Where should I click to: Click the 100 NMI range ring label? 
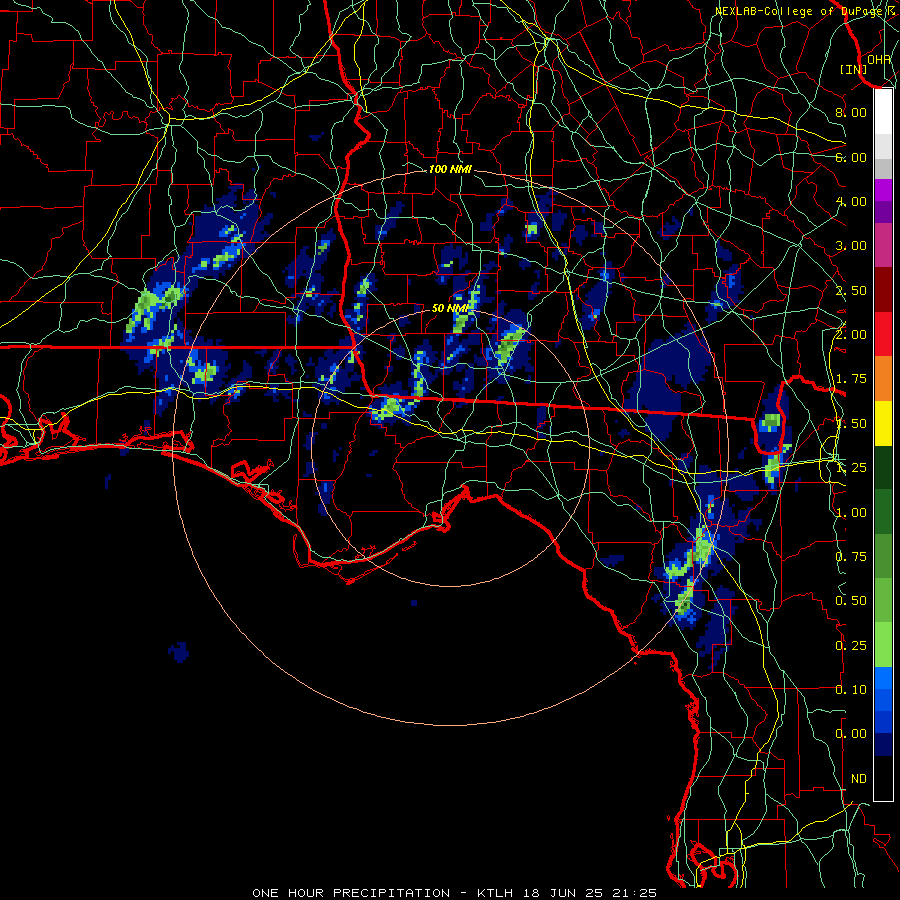coord(450,169)
